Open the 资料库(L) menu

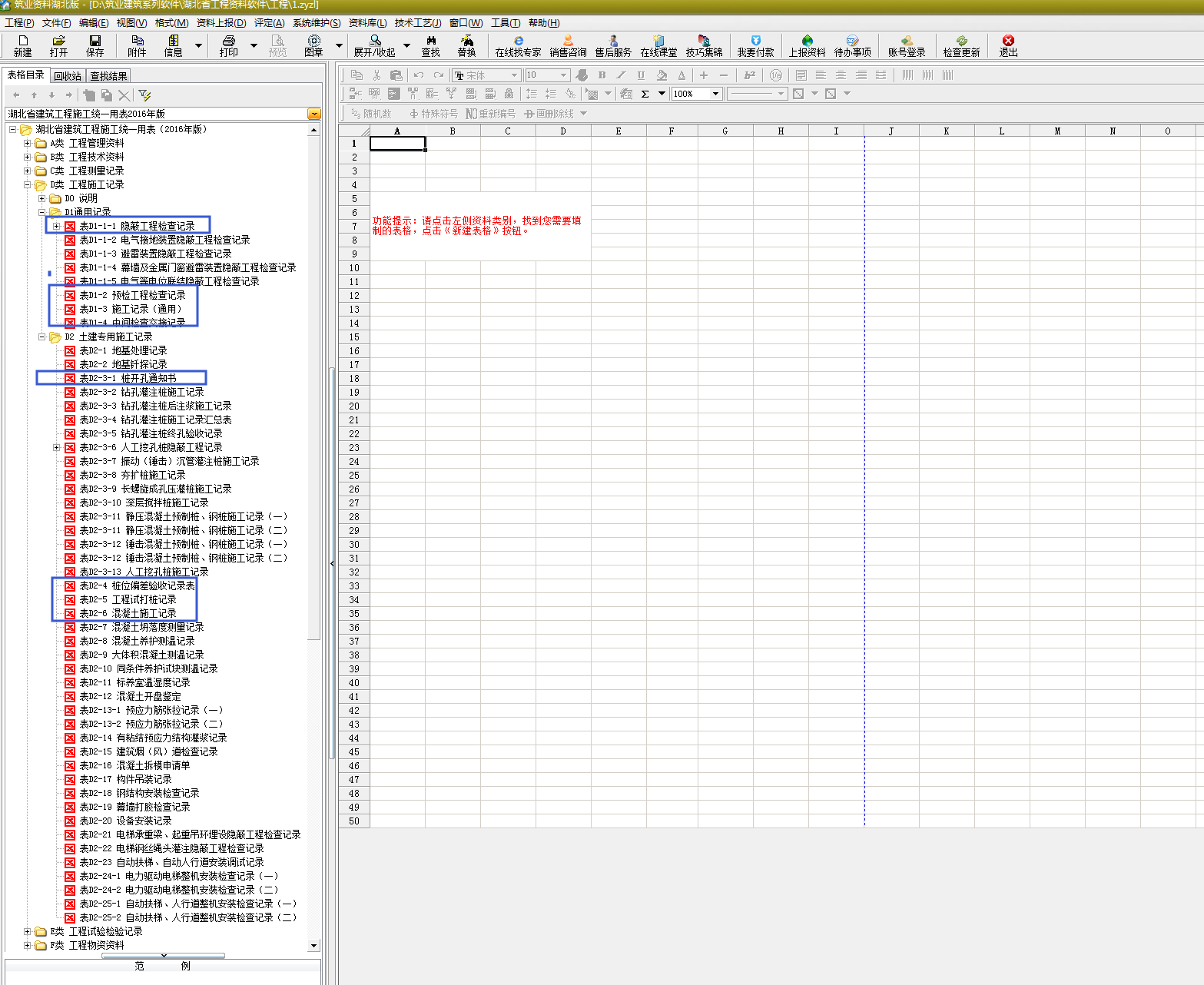[x=367, y=23]
